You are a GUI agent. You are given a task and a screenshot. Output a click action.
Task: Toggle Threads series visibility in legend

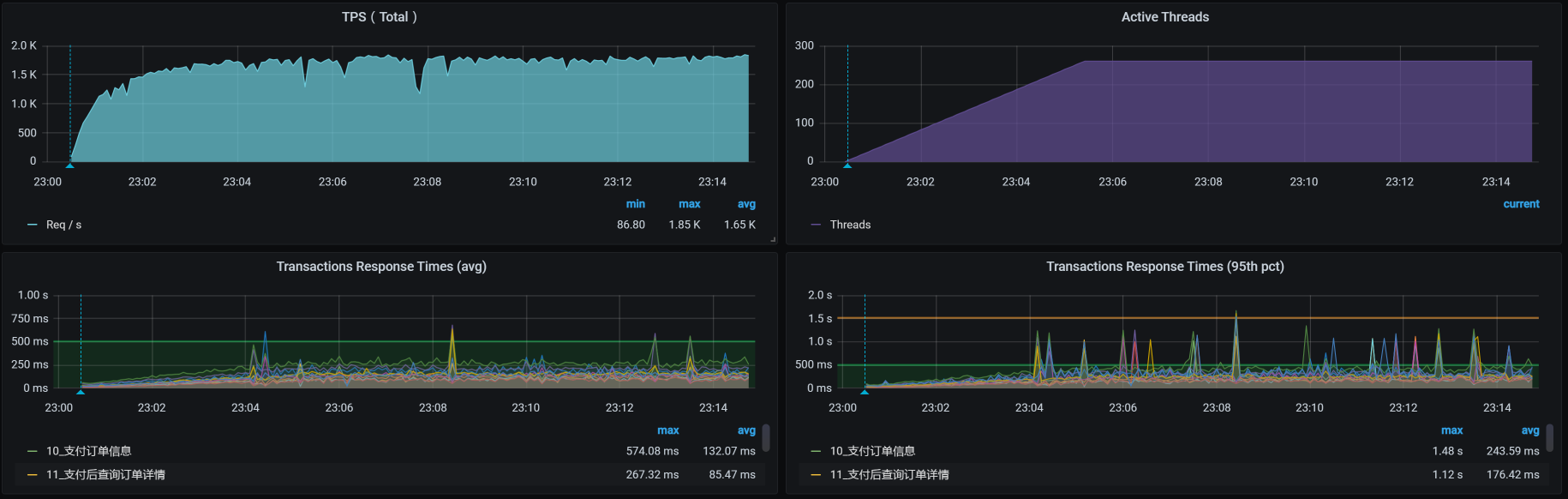(850, 225)
